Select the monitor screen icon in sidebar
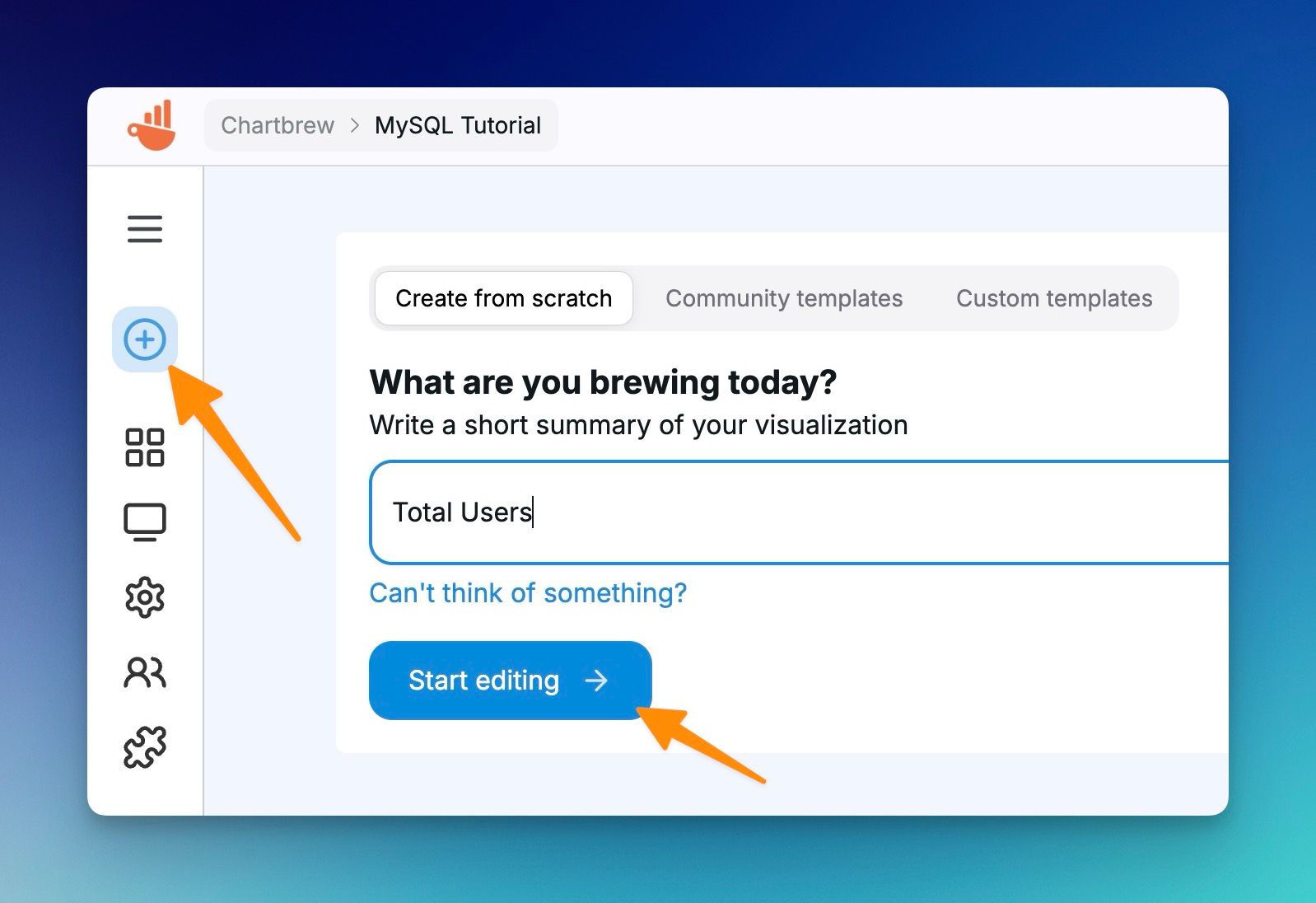 pos(145,522)
